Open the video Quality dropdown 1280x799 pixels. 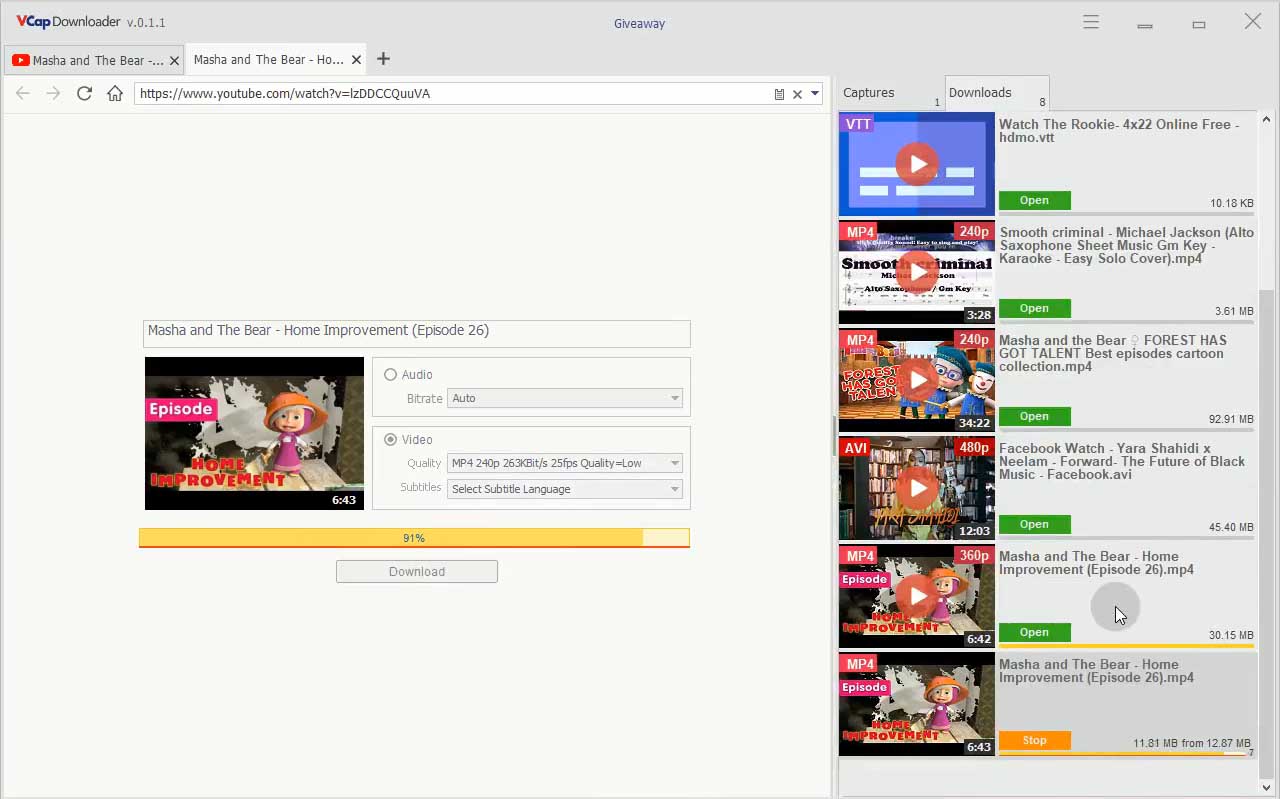pos(565,463)
